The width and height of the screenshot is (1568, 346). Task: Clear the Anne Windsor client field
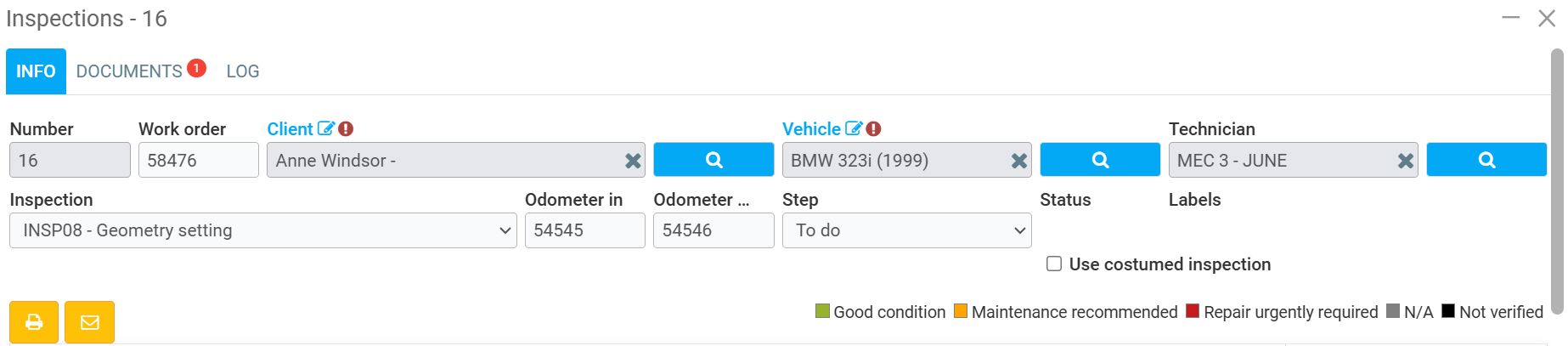pos(633,161)
